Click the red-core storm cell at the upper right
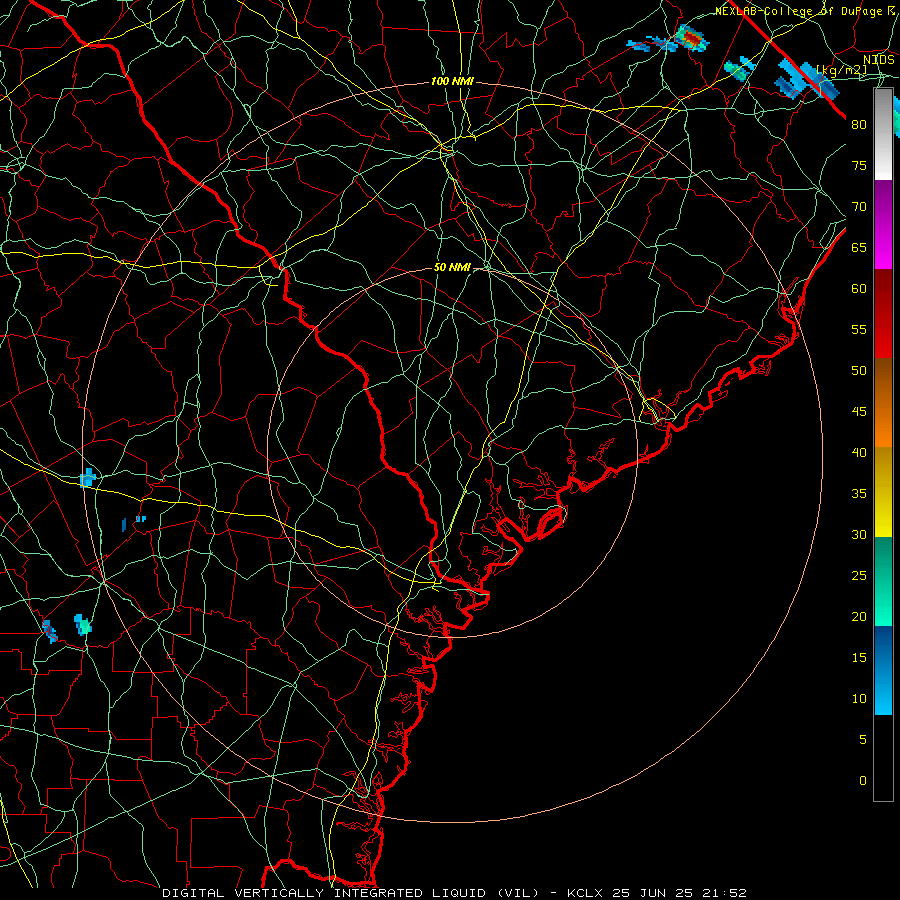Viewport: 900px width, 900px height. (691, 38)
